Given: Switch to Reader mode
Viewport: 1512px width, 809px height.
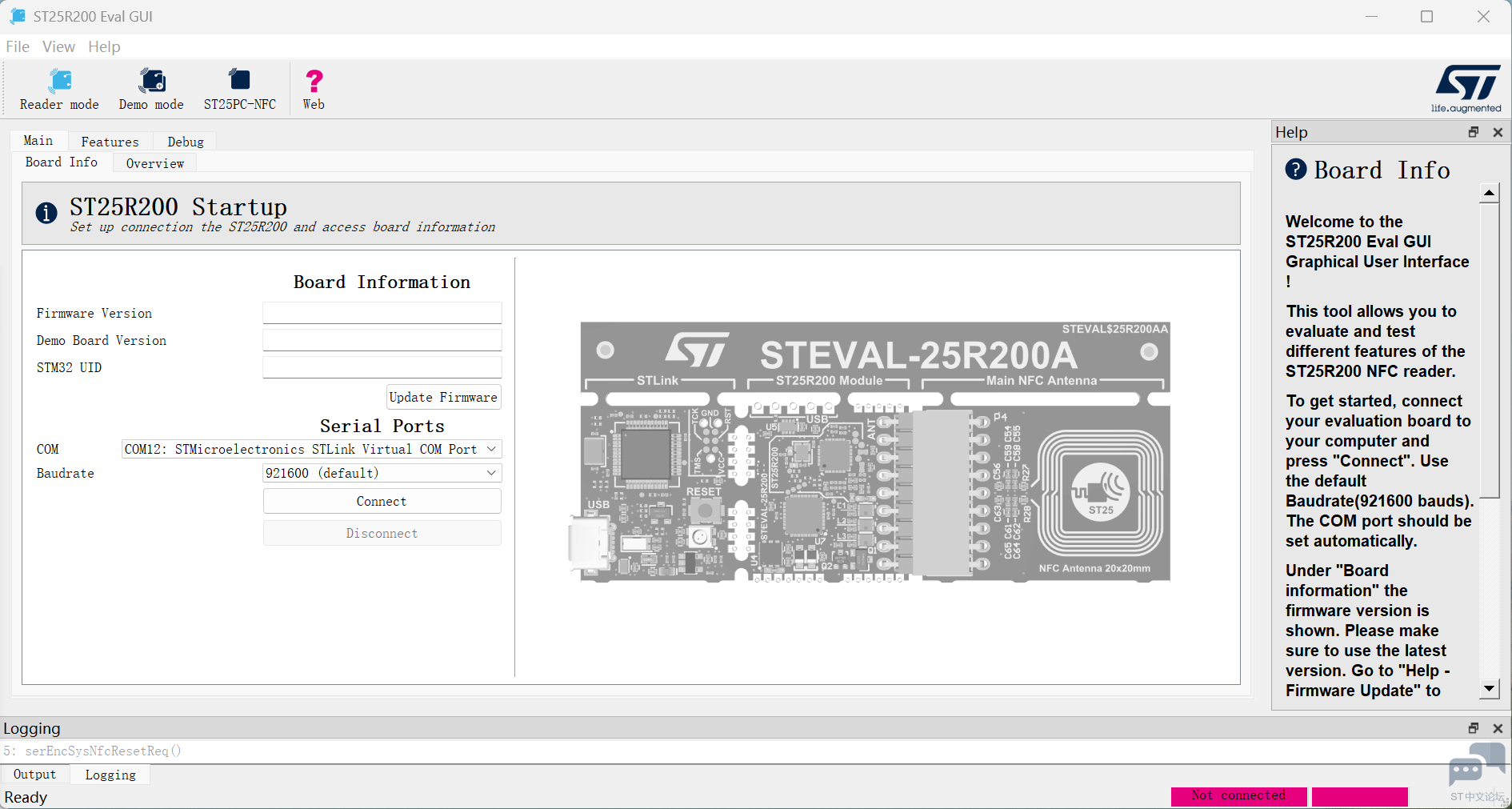Looking at the screenshot, I should [59, 89].
